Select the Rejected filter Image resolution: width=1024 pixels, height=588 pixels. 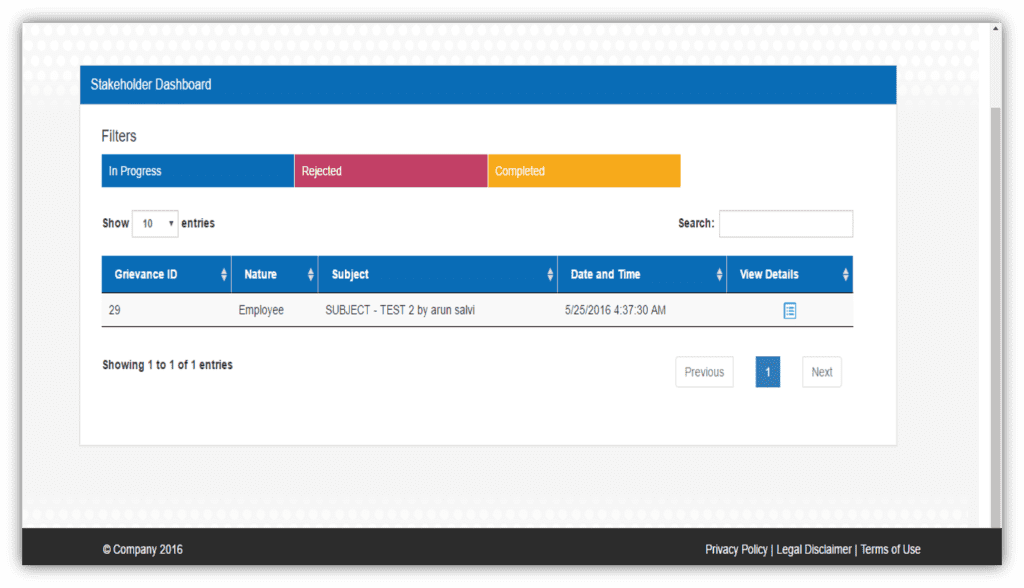point(390,171)
